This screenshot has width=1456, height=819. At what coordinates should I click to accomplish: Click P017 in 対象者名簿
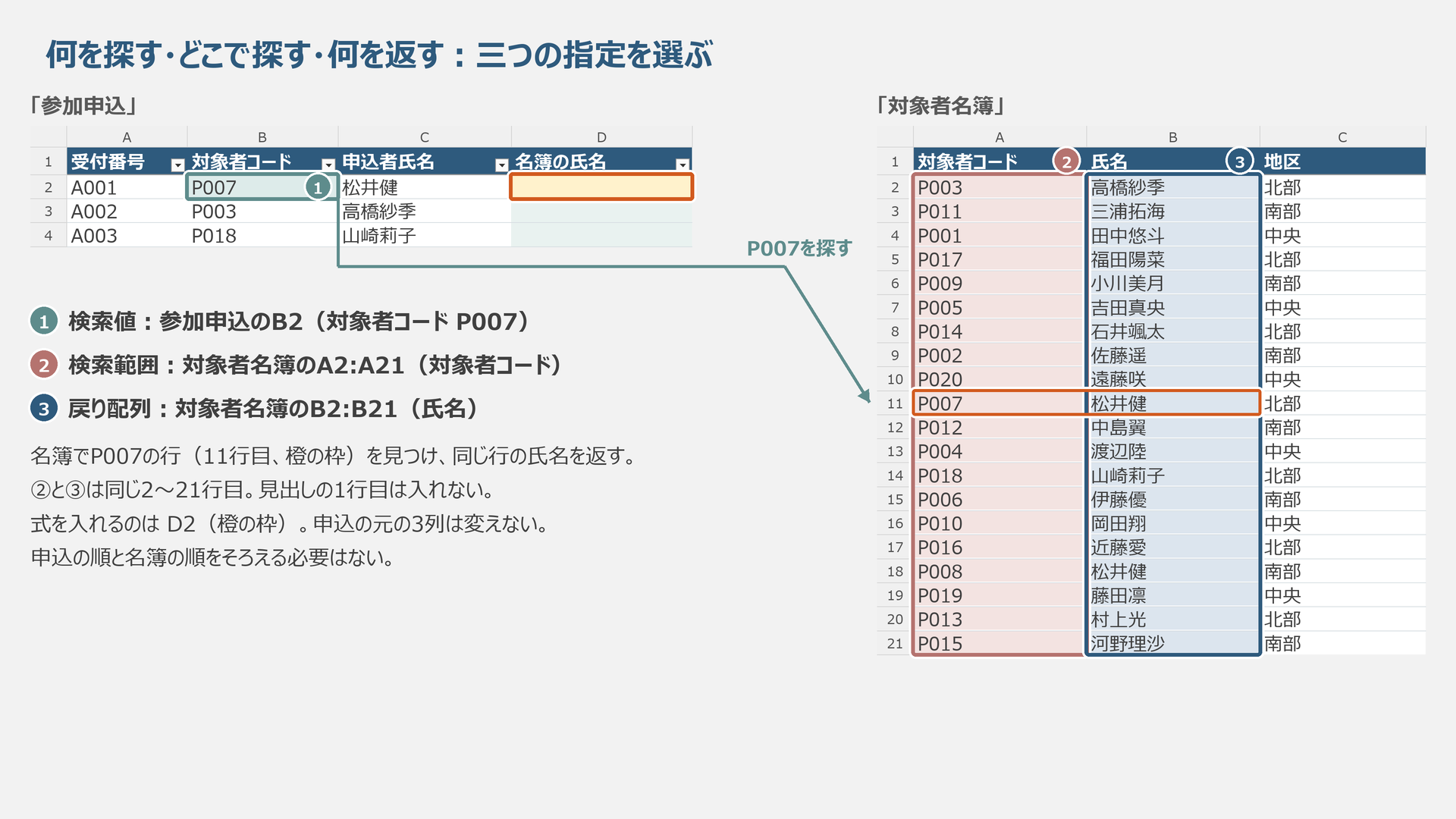point(999,259)
